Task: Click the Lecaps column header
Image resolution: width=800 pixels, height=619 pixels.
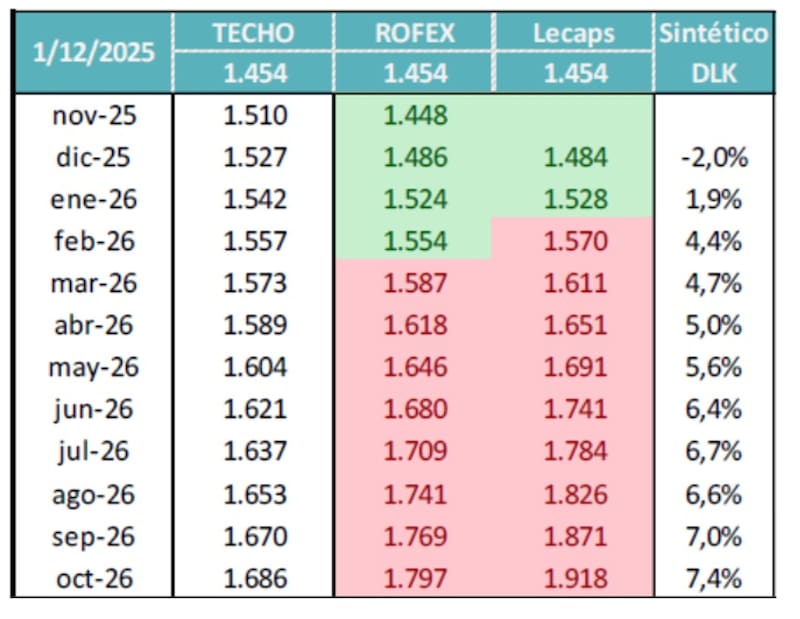Action: [x=575, y=33]
